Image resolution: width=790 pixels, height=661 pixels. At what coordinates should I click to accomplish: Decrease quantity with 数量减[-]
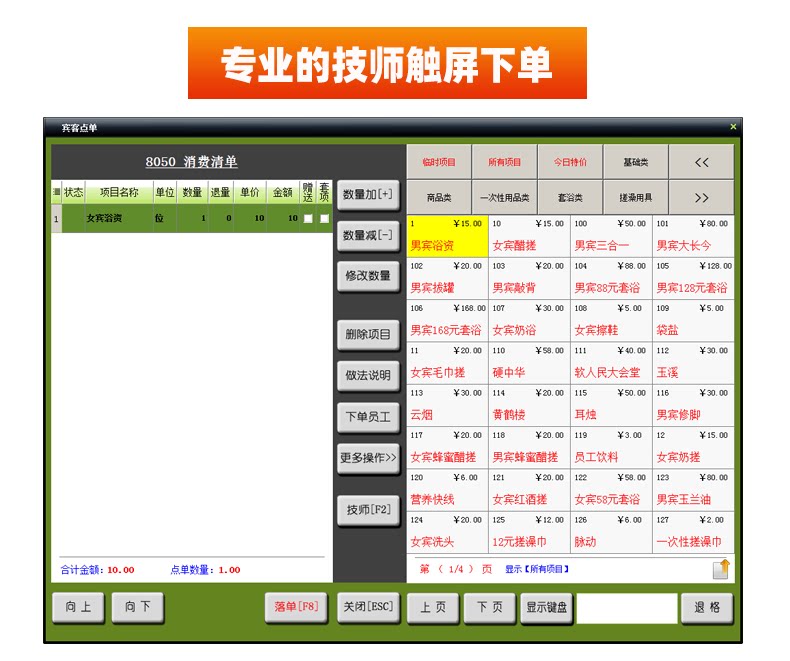(x=368, y=235)
